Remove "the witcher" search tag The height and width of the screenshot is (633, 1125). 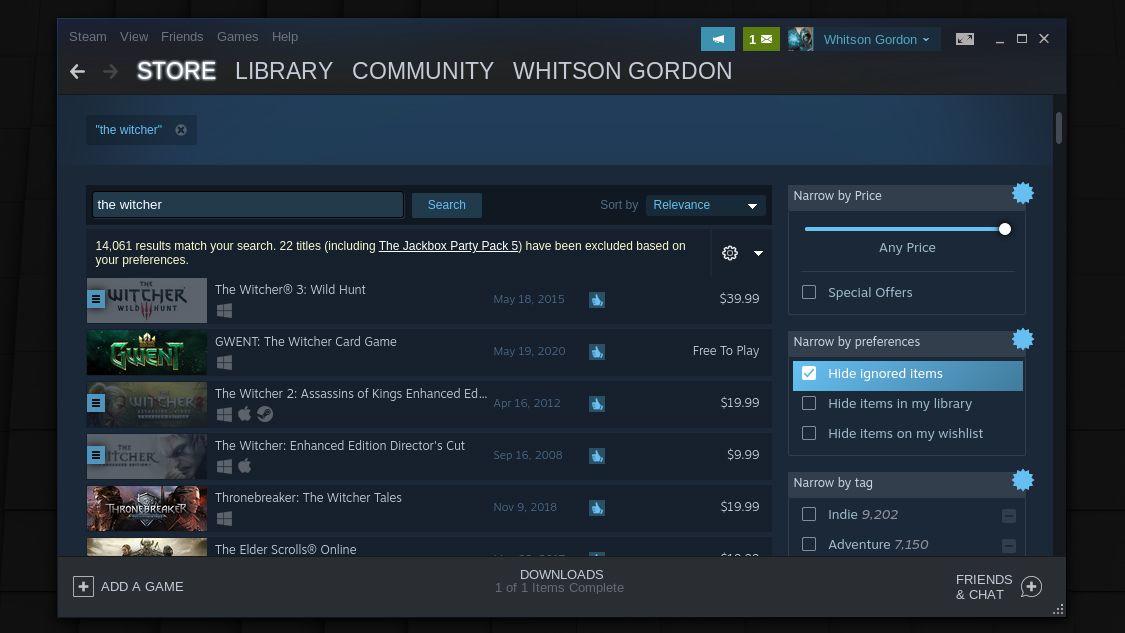point(181,130)
